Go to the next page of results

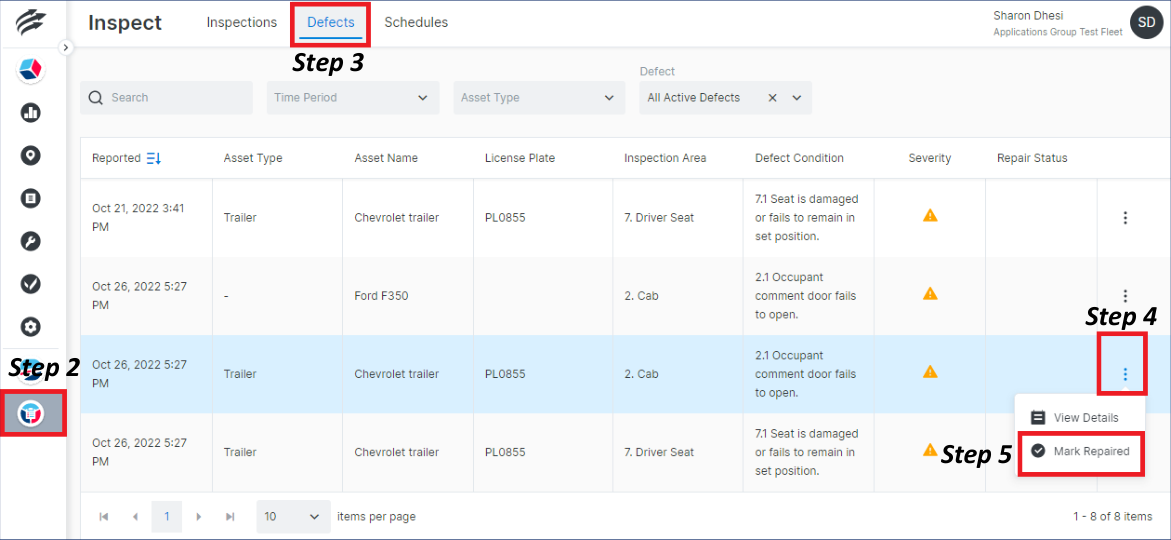(199, 516)
